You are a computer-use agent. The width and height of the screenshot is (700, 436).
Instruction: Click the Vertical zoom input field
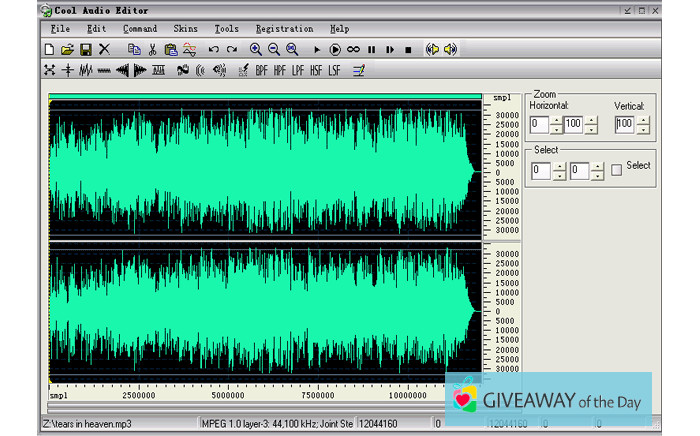pos(624,125)
